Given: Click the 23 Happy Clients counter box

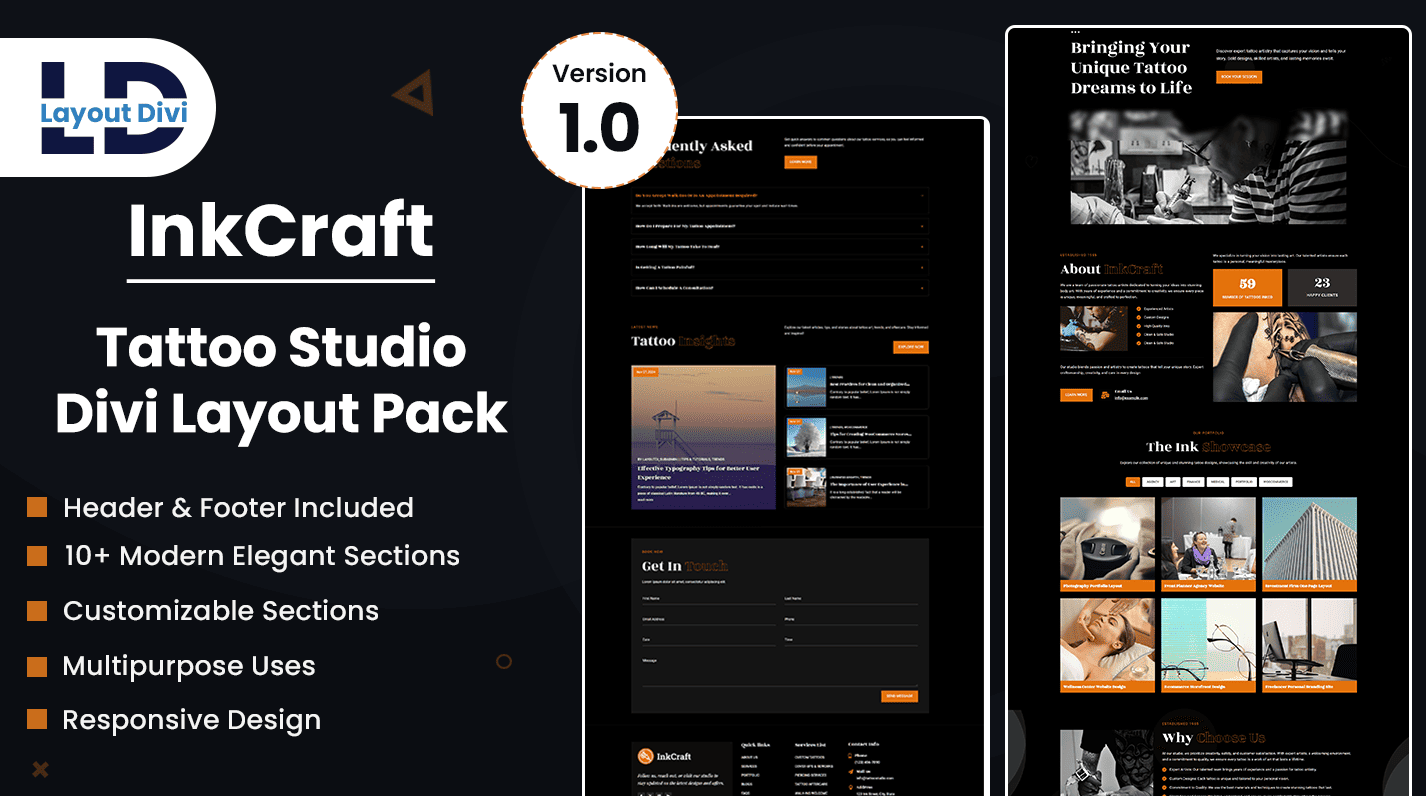Looking at the screenshot, I should 1322,287.
